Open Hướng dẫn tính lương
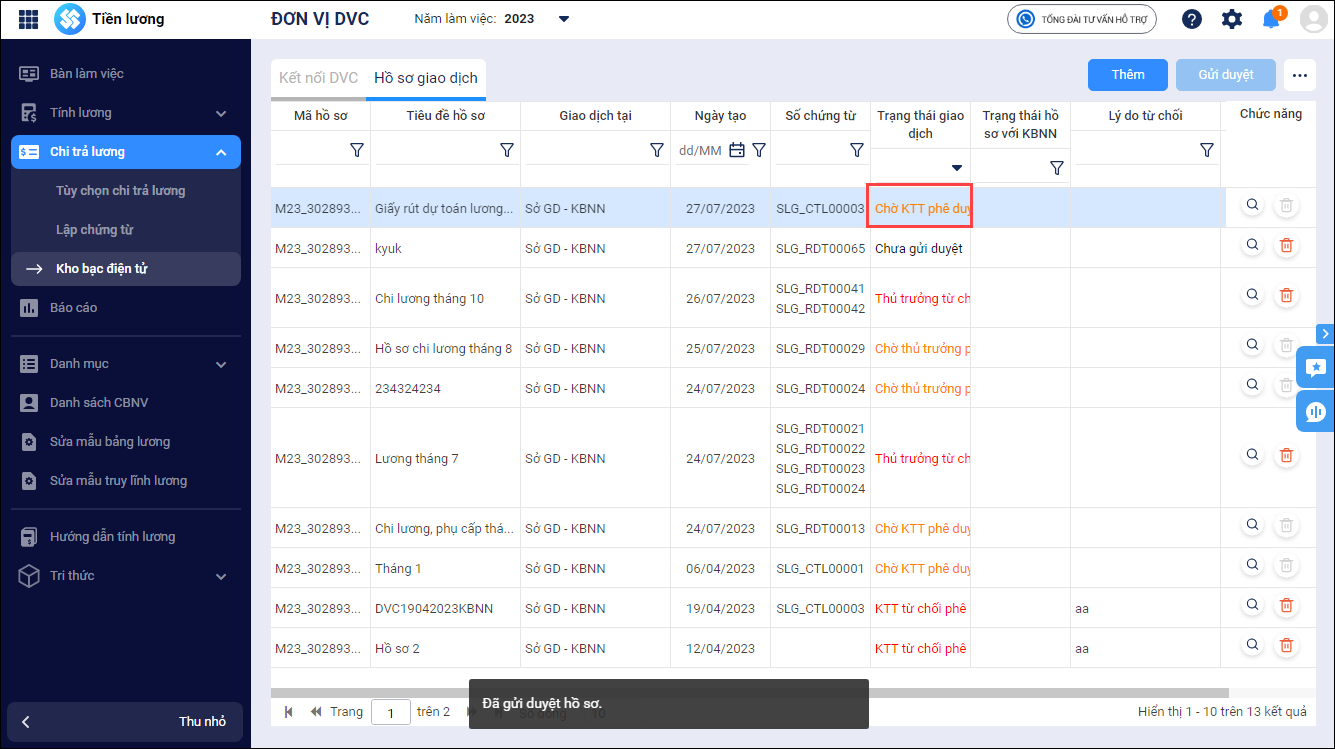 [126, 537]
